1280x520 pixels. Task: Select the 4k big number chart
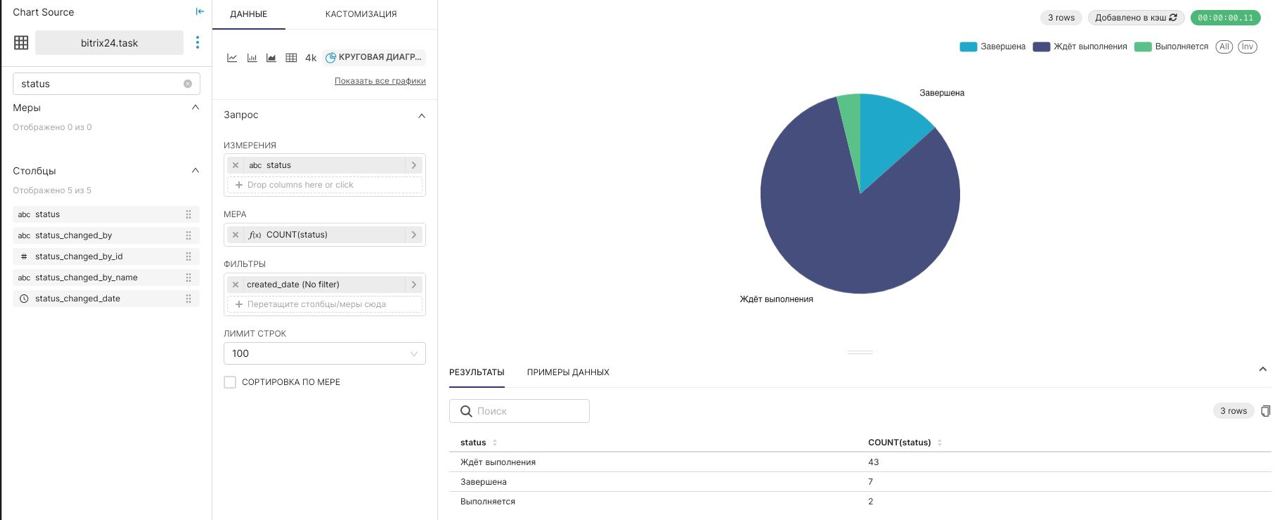click(x=311, y=58)
